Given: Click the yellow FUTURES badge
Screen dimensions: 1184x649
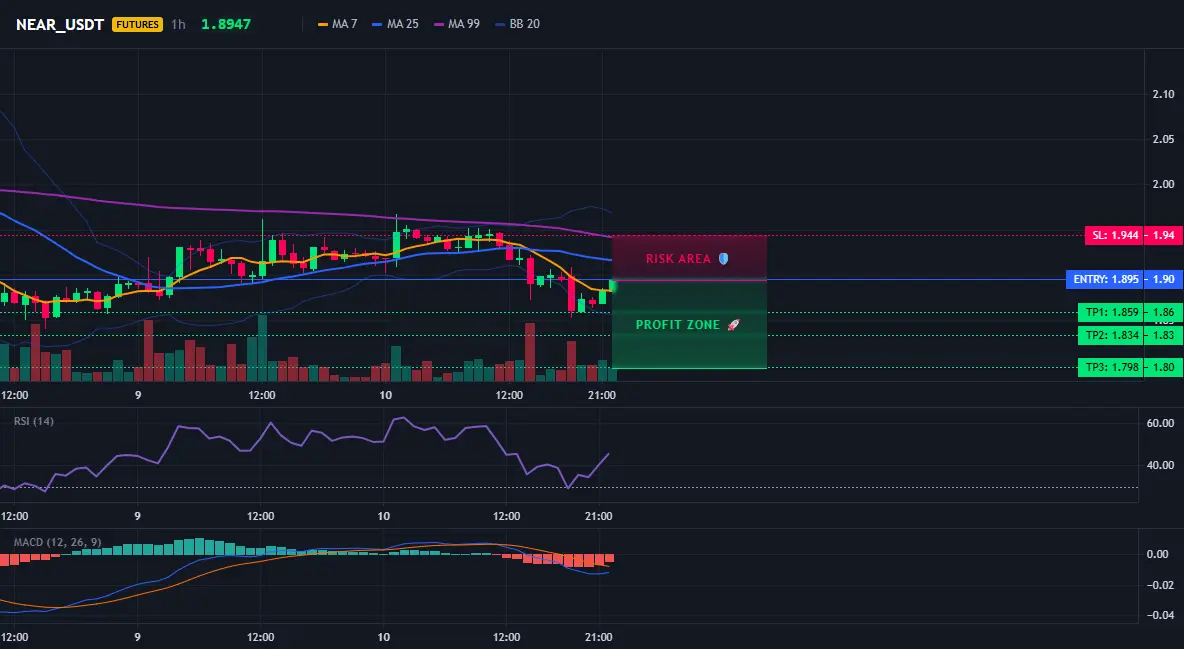Looking at the screenshot, I should (x=137, y=24).
